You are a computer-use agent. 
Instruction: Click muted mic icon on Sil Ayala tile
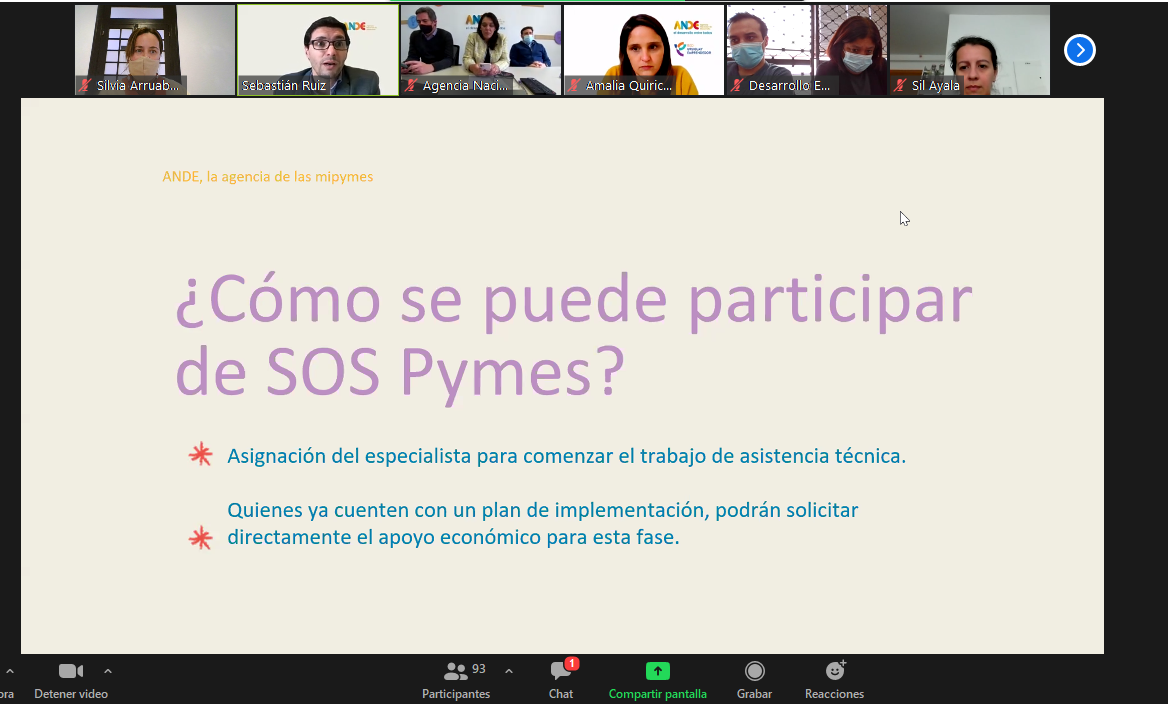900,86
